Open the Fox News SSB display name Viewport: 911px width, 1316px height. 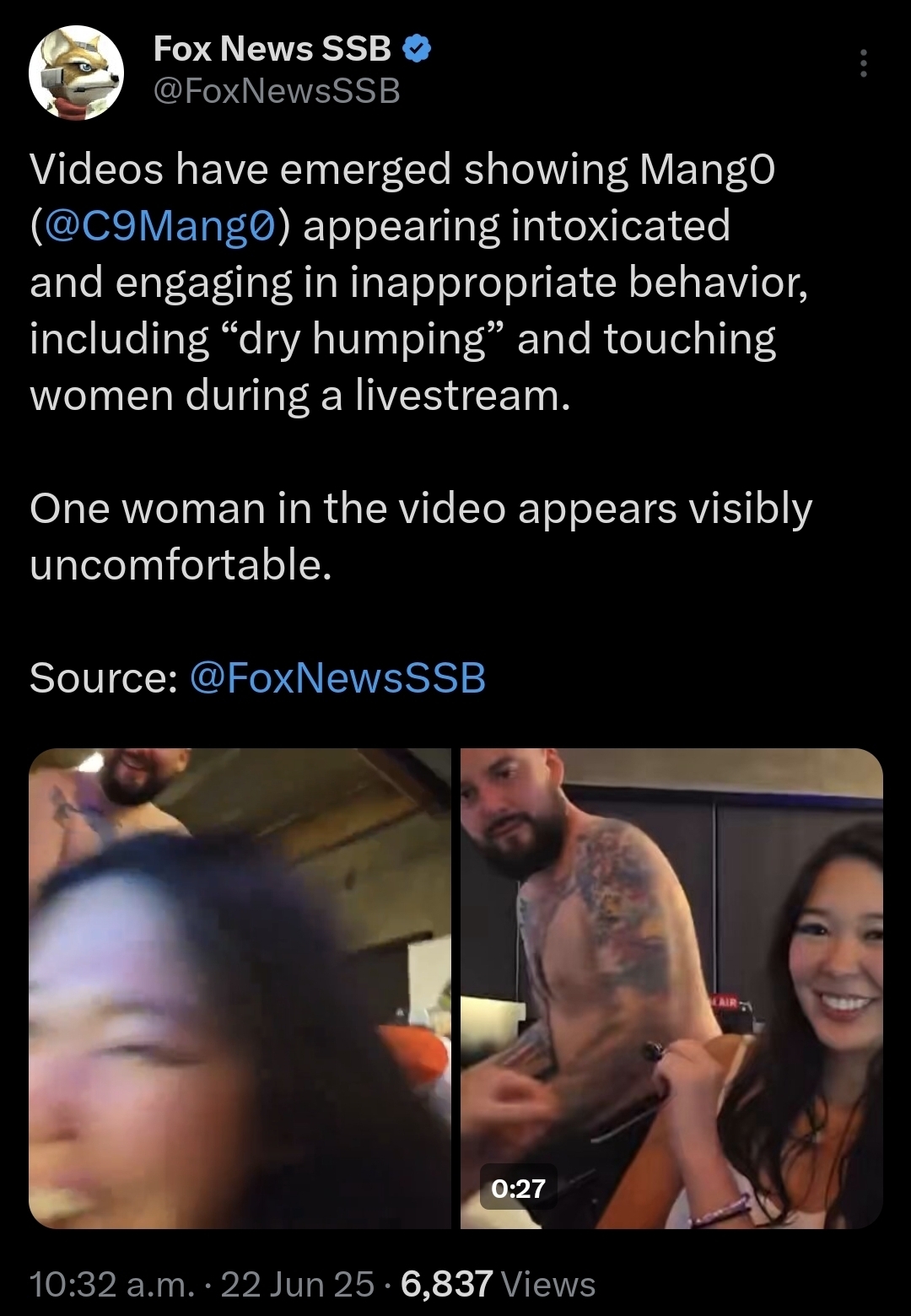coord(272,49)
